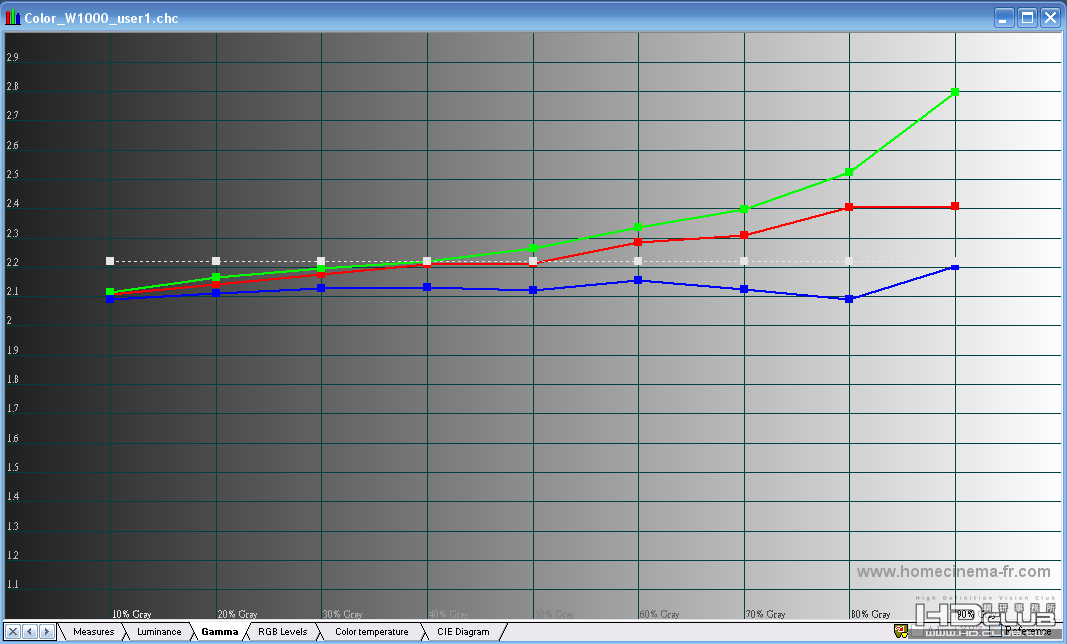Image resolution: width=1067 pixels, height=644 pixels.
Task: Click the '2.2' gamma axis value
Action: pos(12,262)
